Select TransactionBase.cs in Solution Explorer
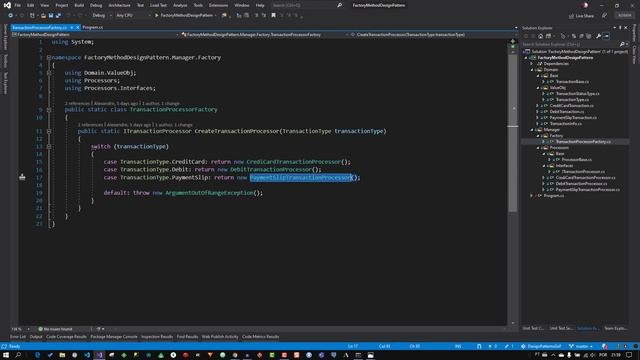Viewport: 640px width, 360px height. pos(572,82)
